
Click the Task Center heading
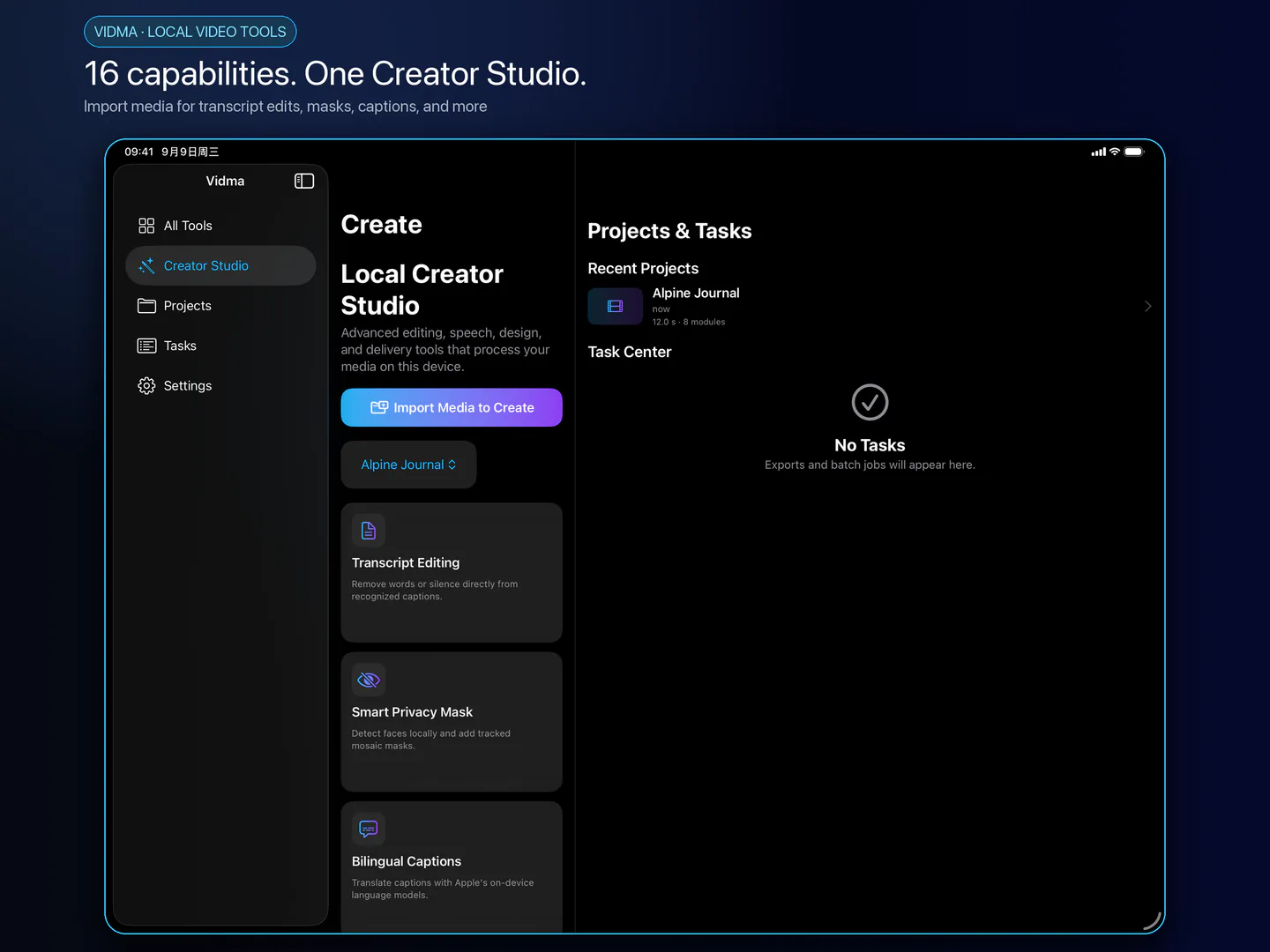(630, 352)
